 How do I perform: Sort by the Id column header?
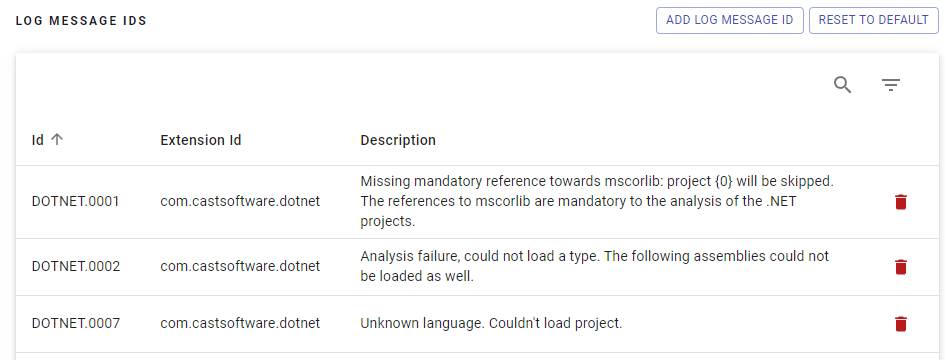click(38, 140)
